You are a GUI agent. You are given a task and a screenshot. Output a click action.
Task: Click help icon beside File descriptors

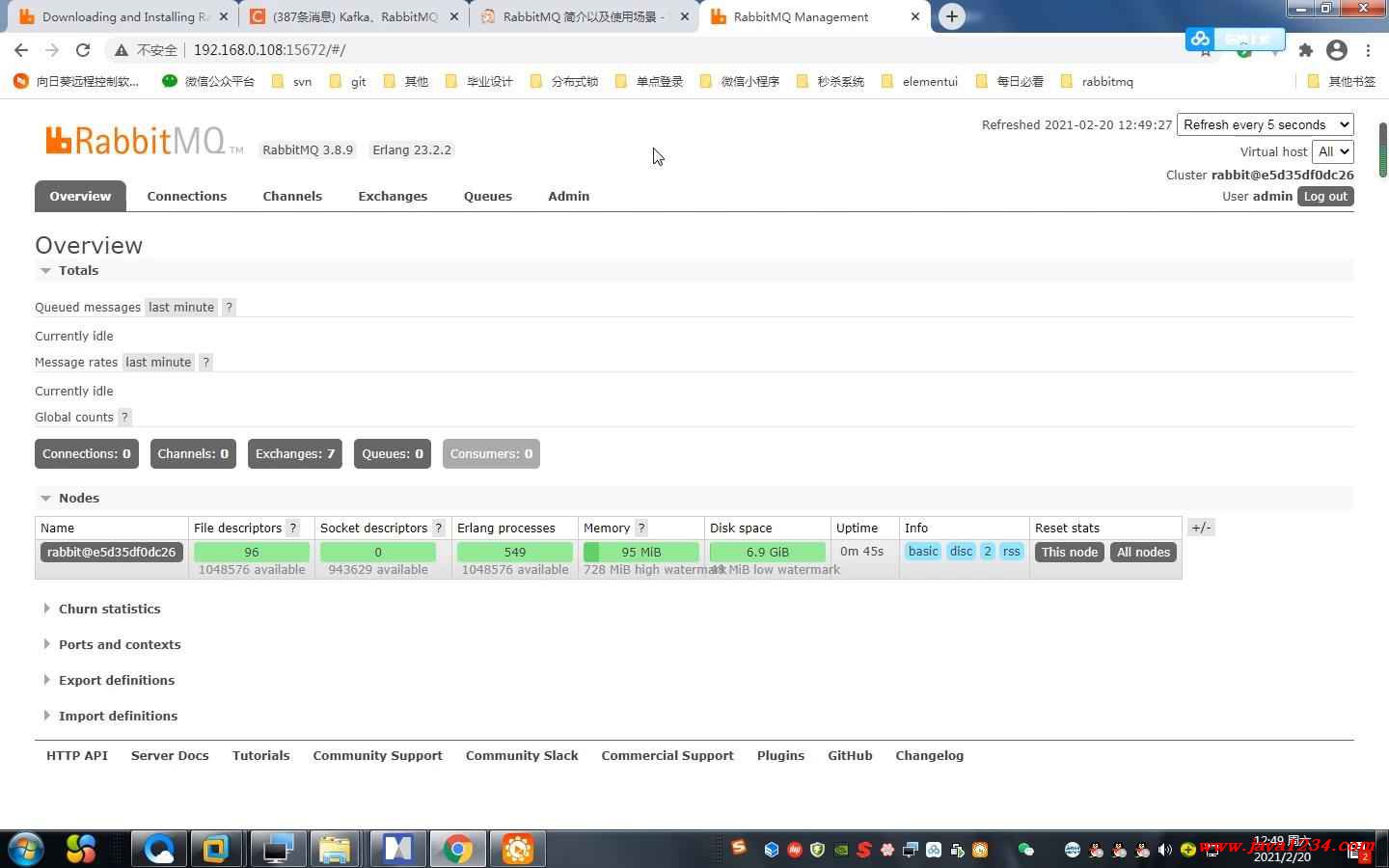(293, 529)
